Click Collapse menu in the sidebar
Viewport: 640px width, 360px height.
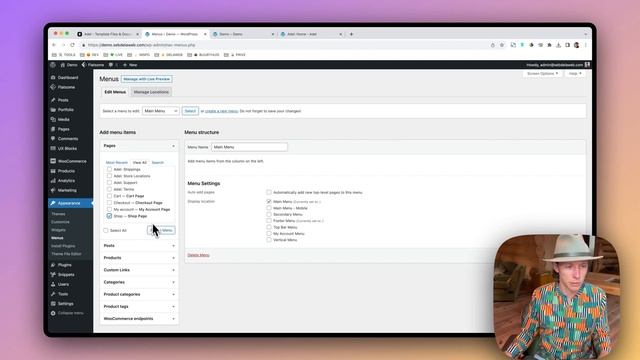(x=70, y=313)
